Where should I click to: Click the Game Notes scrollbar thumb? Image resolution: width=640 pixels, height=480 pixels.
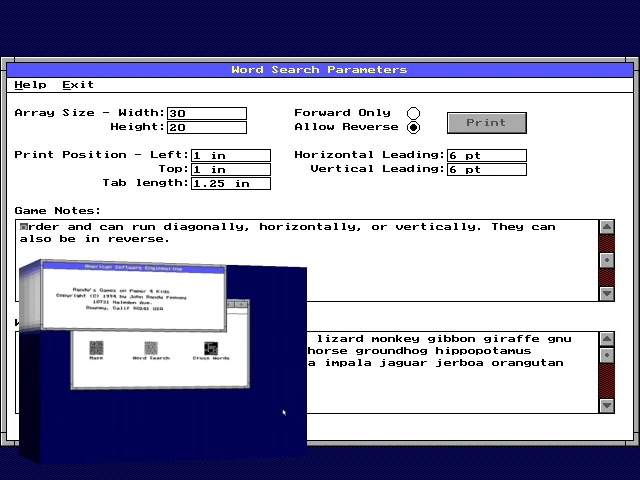tap(607, 260)
